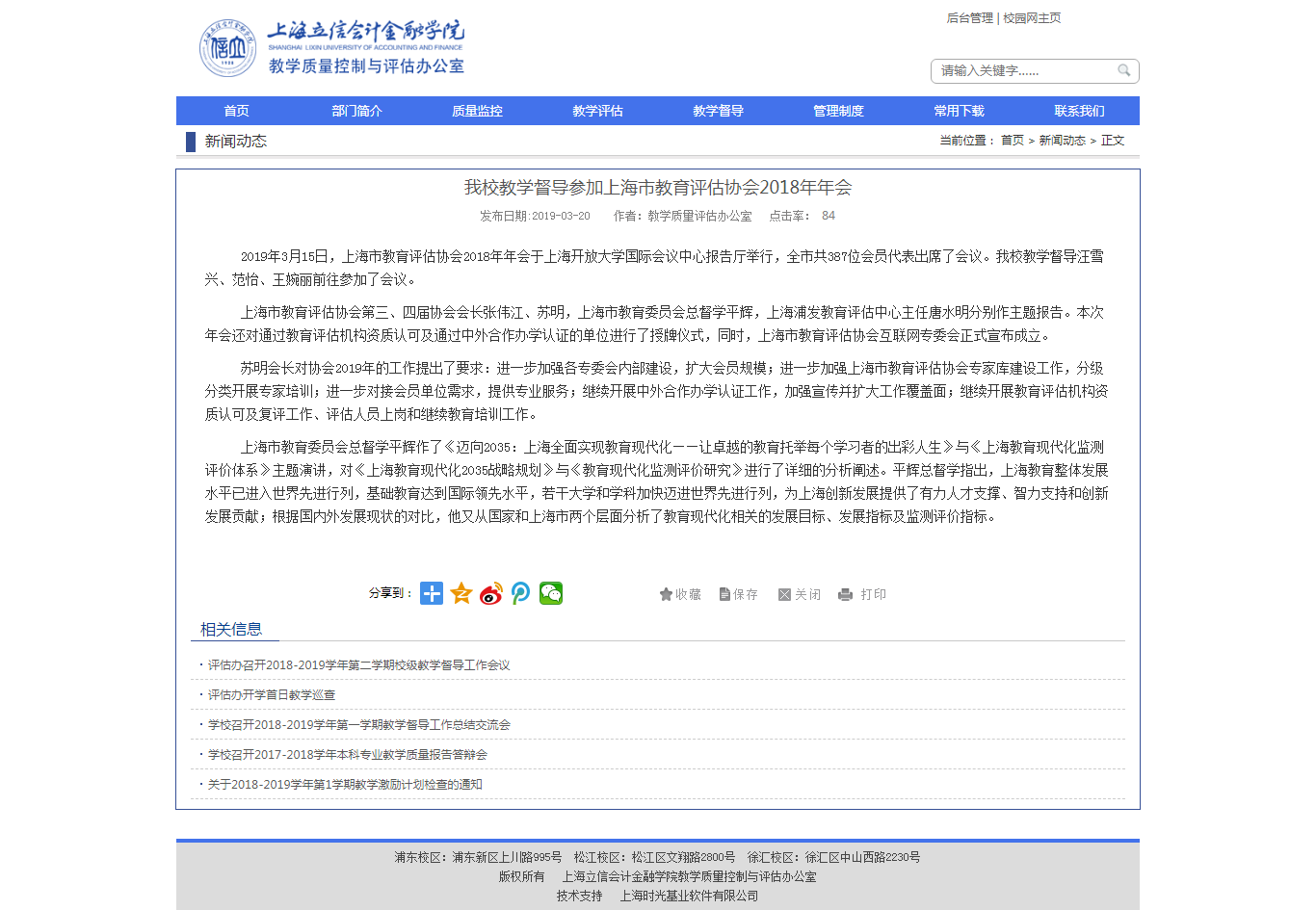Click the author text 教学质量评估办公室
The image size is (1316, 910).
[x=699, y=216]
